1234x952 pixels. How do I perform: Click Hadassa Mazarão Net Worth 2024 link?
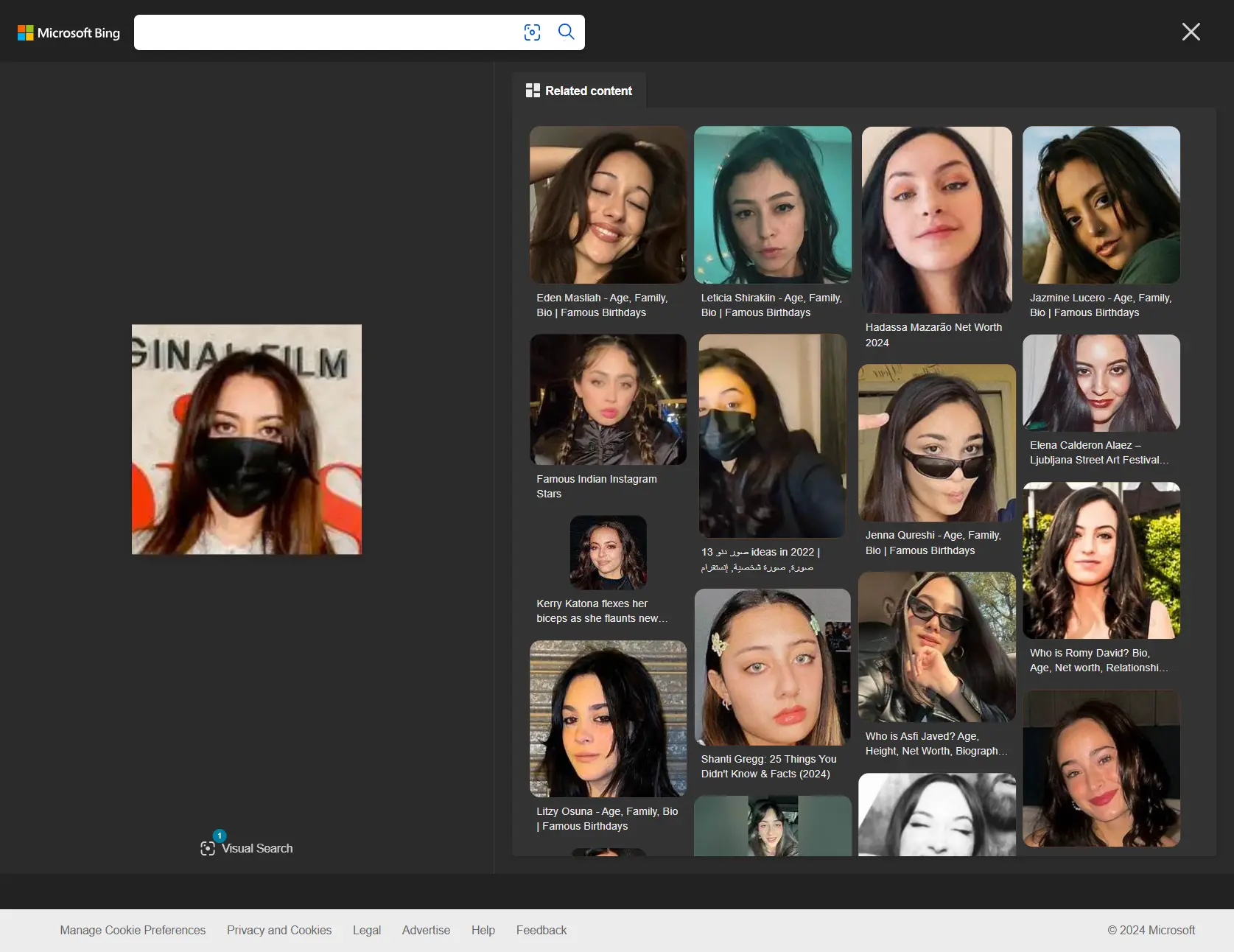click(x=933, y=335)
